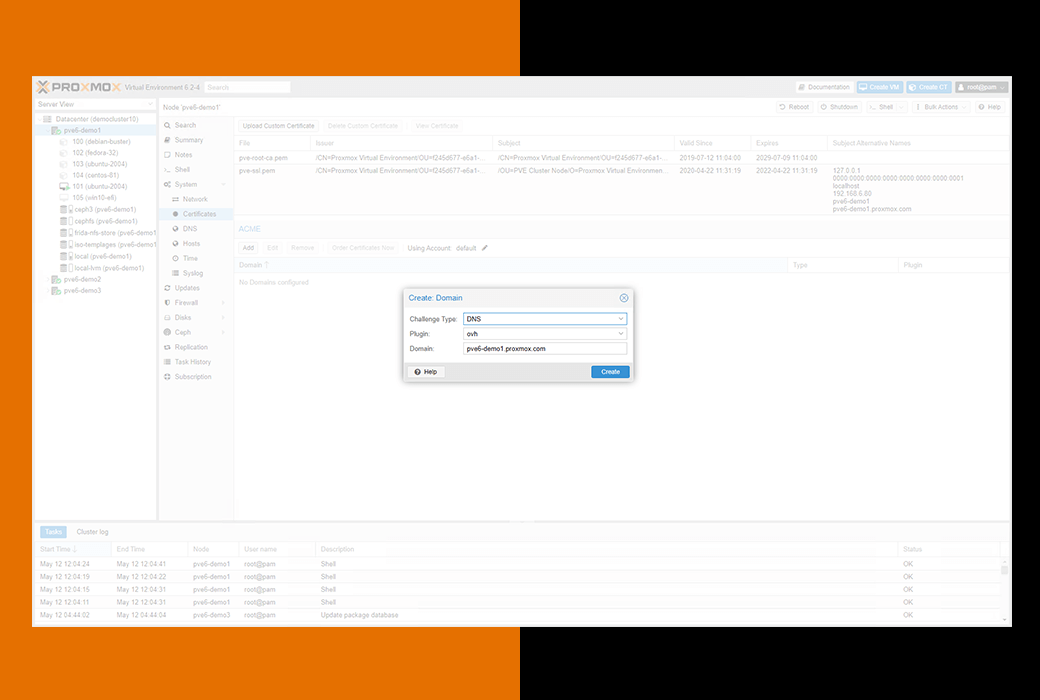Switch to the Cluster log tab
The width and height of the screenshot is (1040, 700).
click(x=92, y=532)
